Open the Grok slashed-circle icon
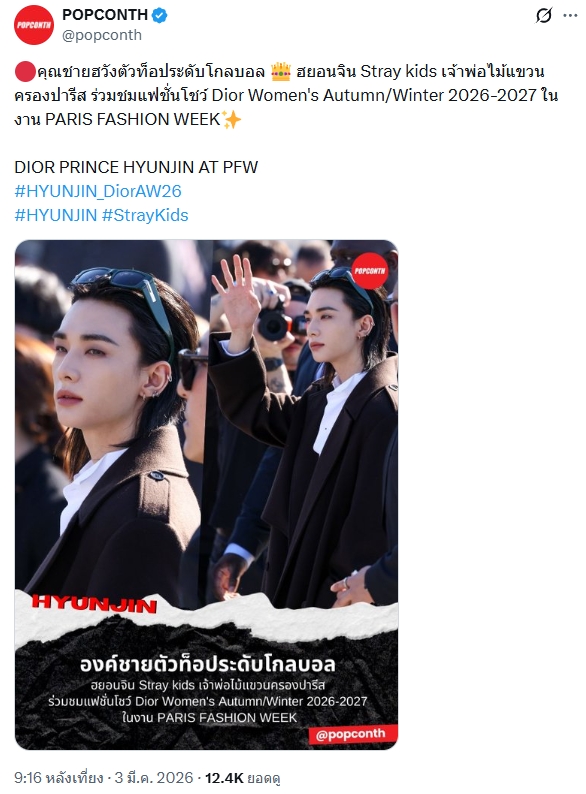 (543, 16)
